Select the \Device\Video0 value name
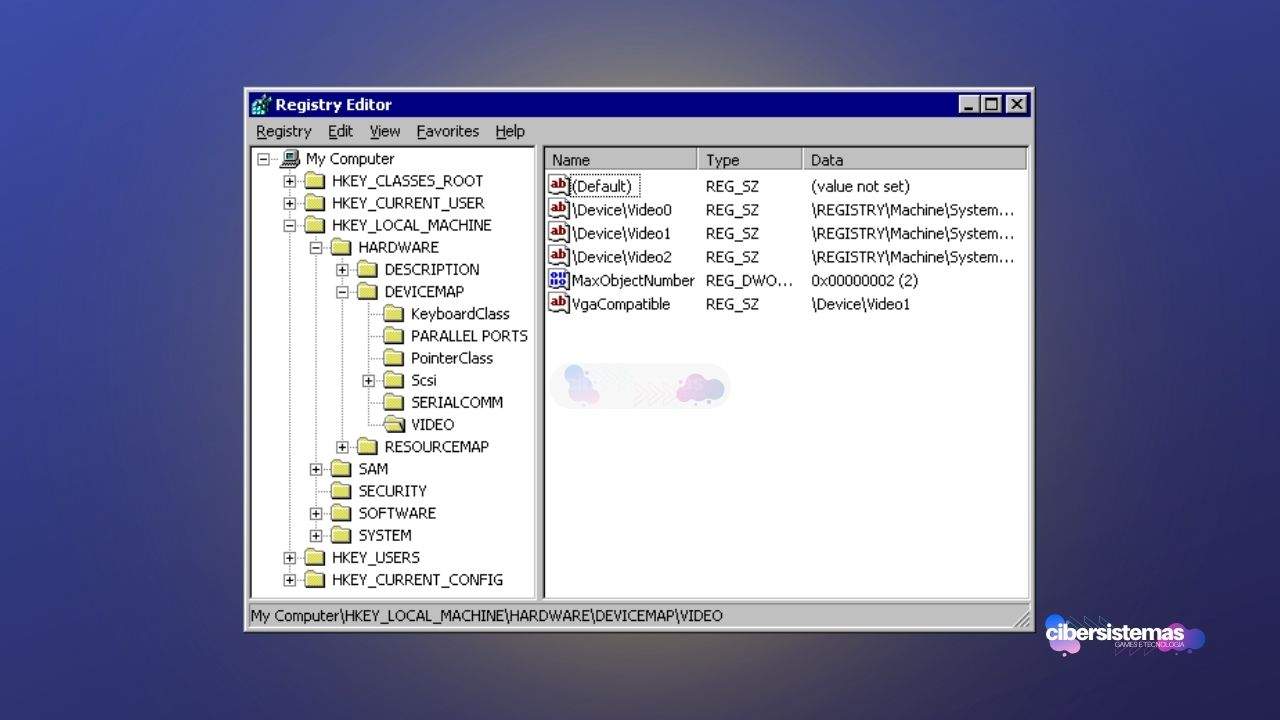The height and width of the screenshot is (720, 1280). (x=622, y=210)
